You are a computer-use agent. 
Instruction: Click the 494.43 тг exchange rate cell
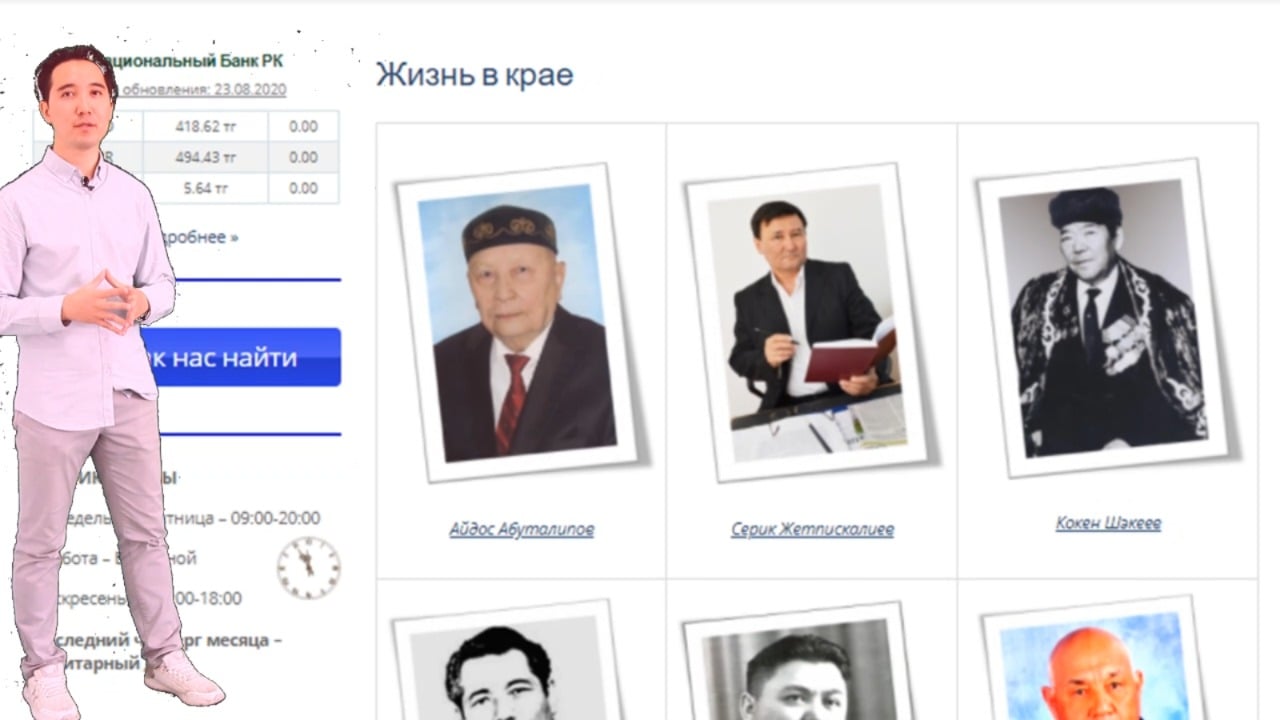click(x=205, y=157)
